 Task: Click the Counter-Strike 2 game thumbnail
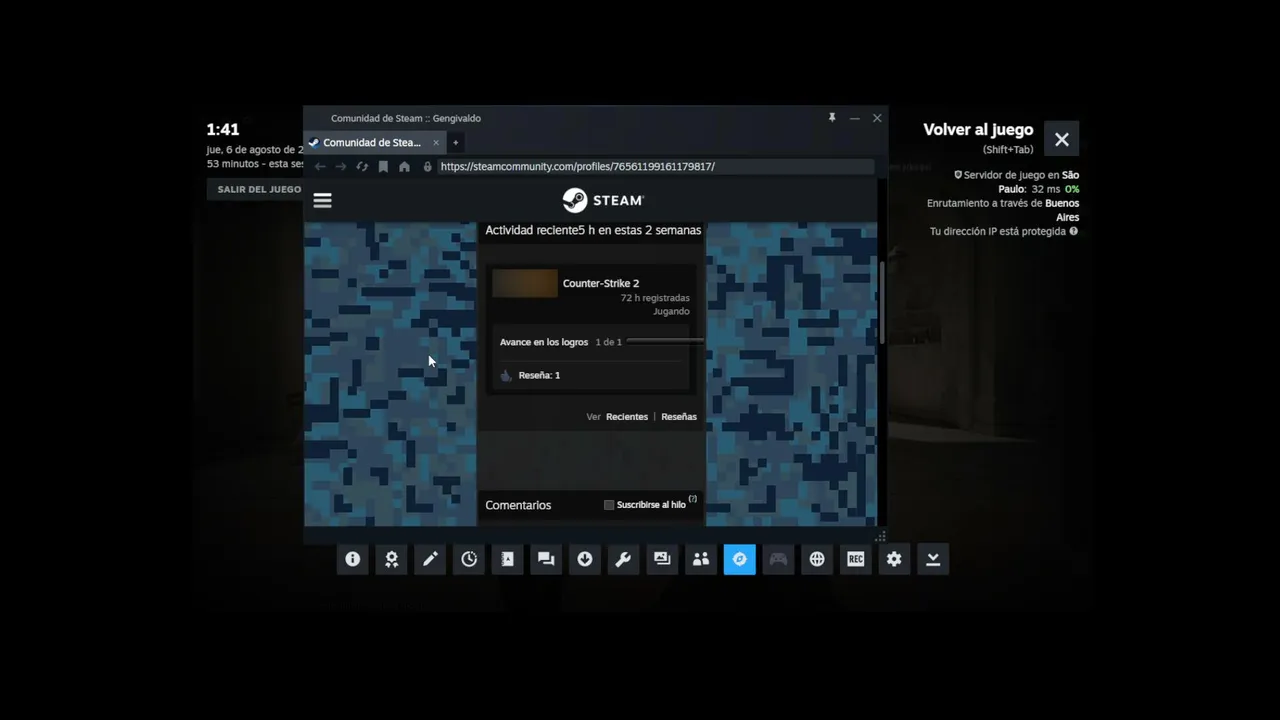(x=525, y=284)
